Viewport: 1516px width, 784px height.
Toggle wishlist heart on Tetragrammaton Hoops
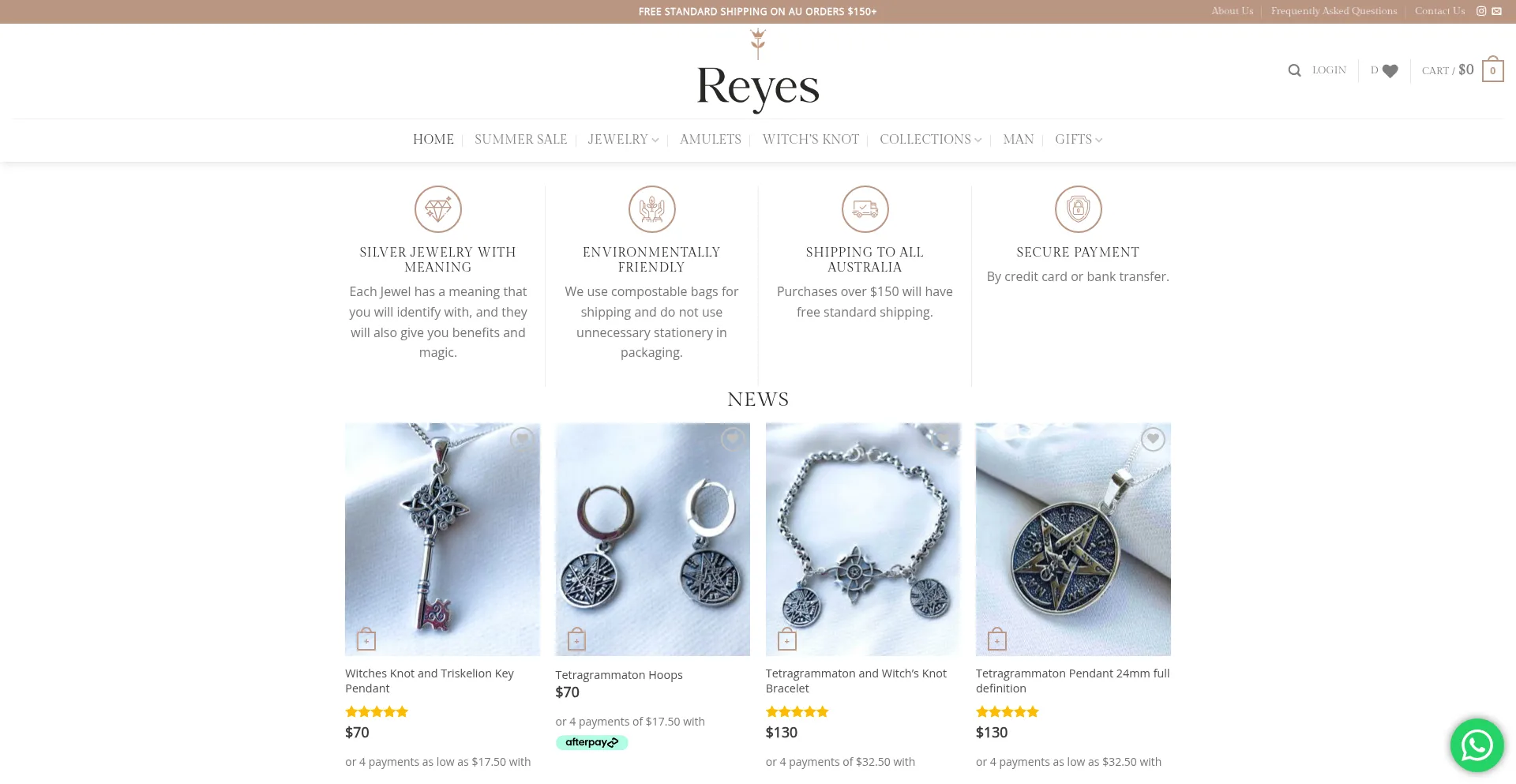coord(733,439)
